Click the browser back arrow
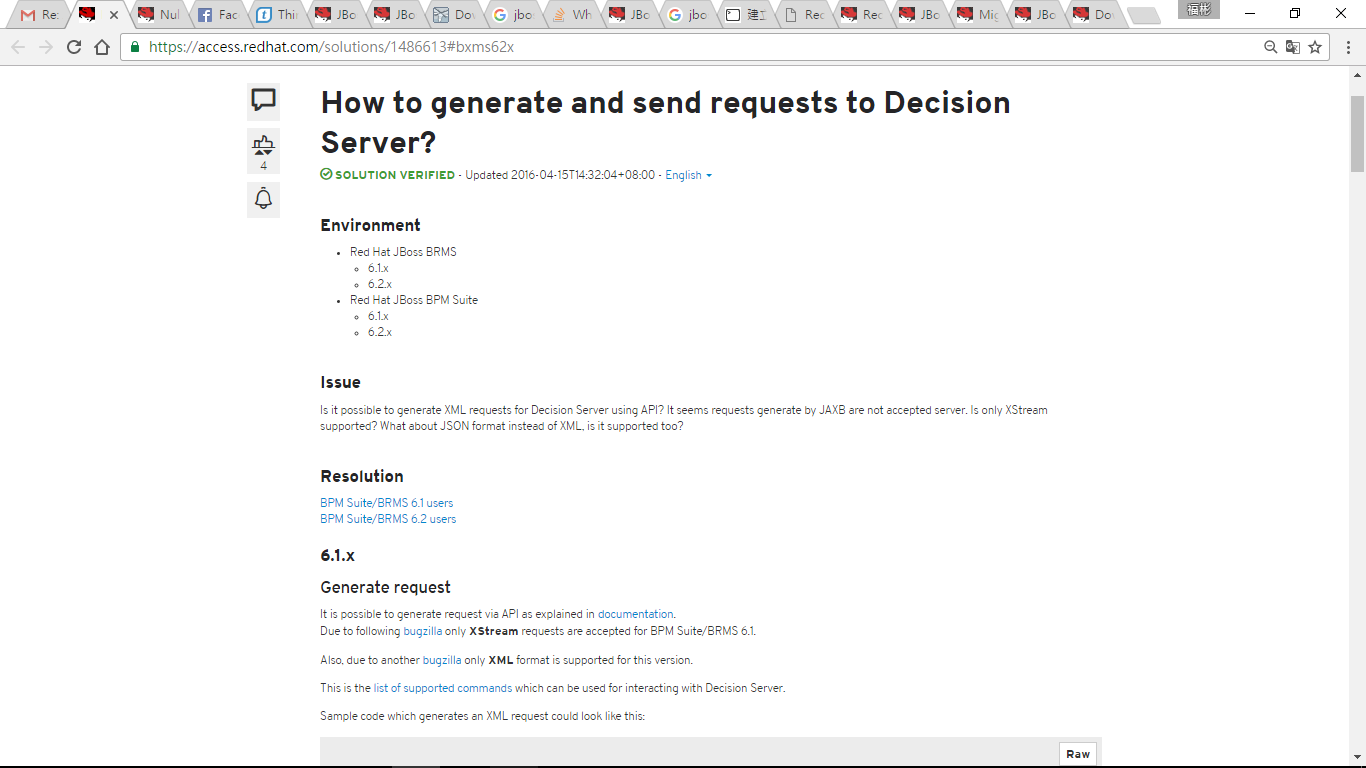1366x768 pixels. click(x=19, y=47)
